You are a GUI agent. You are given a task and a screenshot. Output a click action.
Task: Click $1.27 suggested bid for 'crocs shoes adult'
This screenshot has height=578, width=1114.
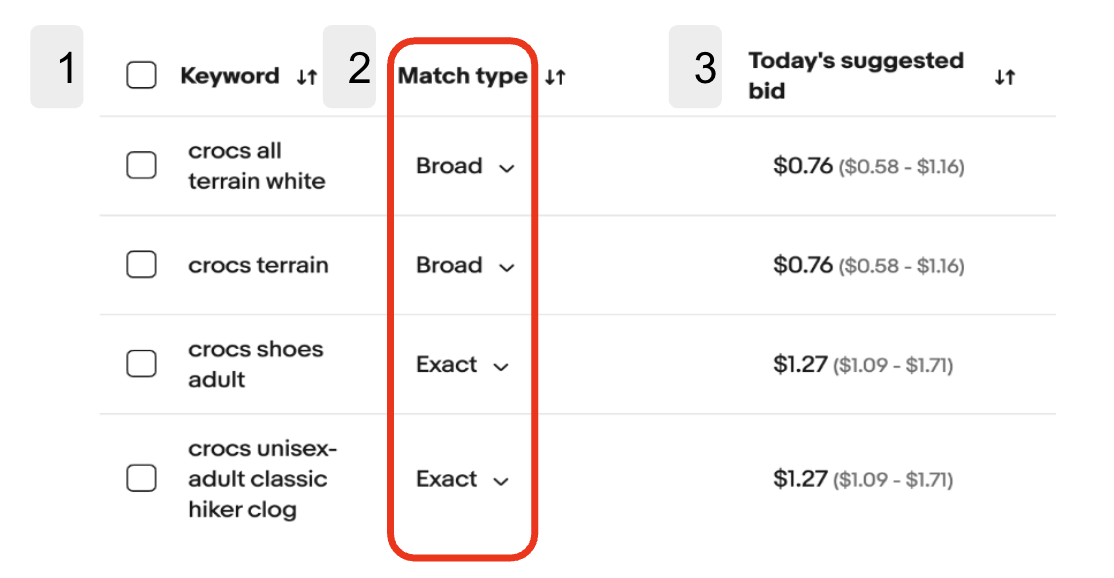click(x=800, y=365)
